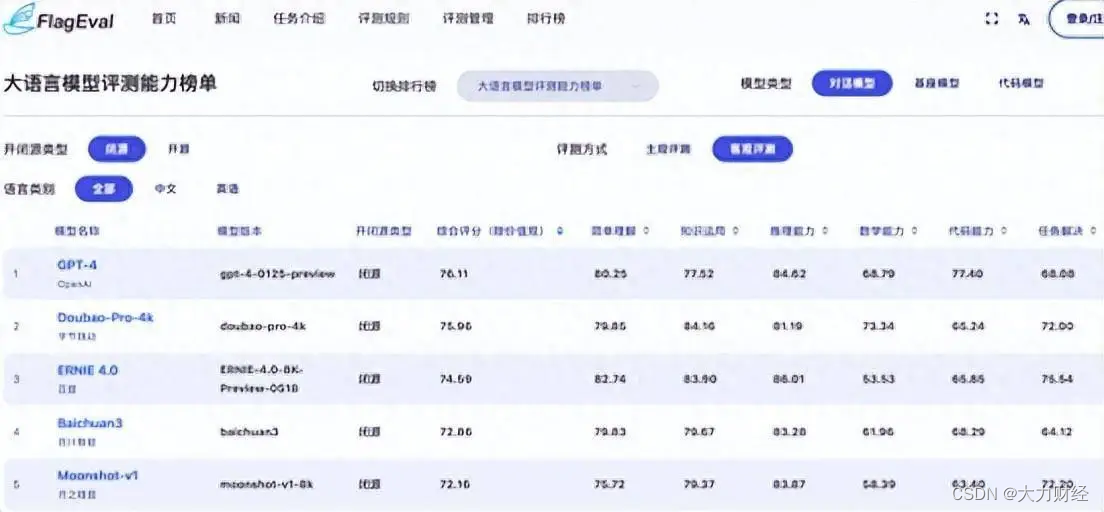Open the Baichuan3 model link
The width and height of the screenshot is (1104, 512).
pyautogui.click(x=89, y=423)
